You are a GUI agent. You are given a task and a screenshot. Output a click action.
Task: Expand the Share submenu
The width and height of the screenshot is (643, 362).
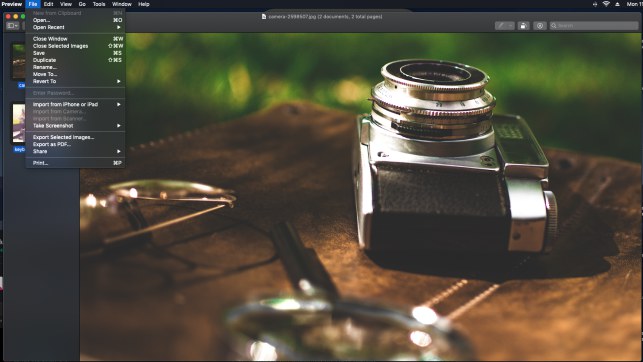click(75, 151)
